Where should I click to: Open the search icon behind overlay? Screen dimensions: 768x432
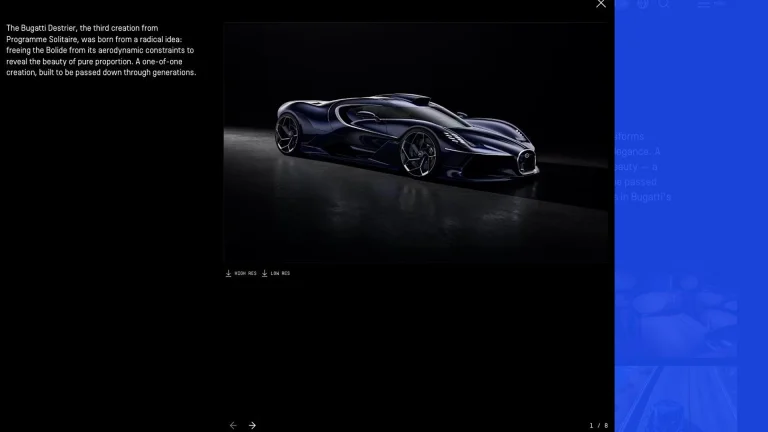tap(664, 4)
